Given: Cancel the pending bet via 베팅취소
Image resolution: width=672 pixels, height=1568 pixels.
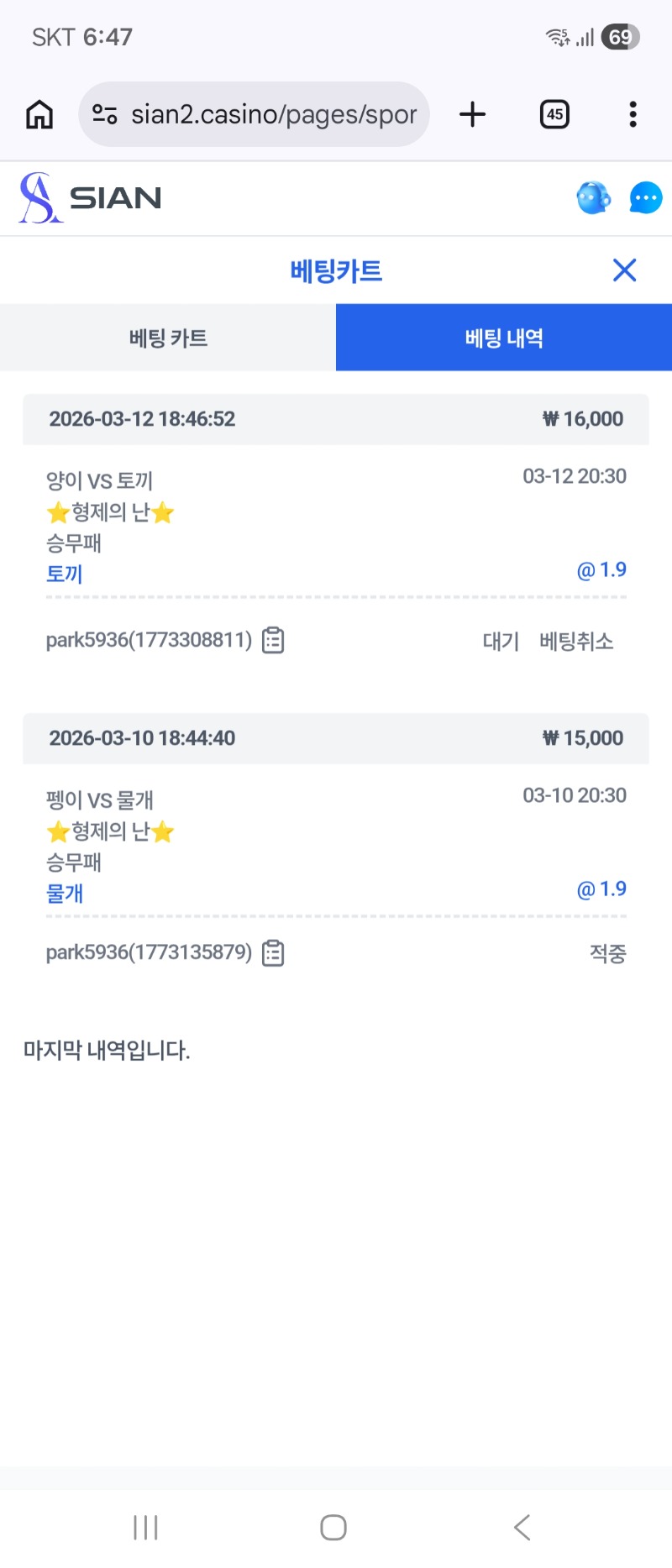Looking at the screenshot, I should 576,642.
